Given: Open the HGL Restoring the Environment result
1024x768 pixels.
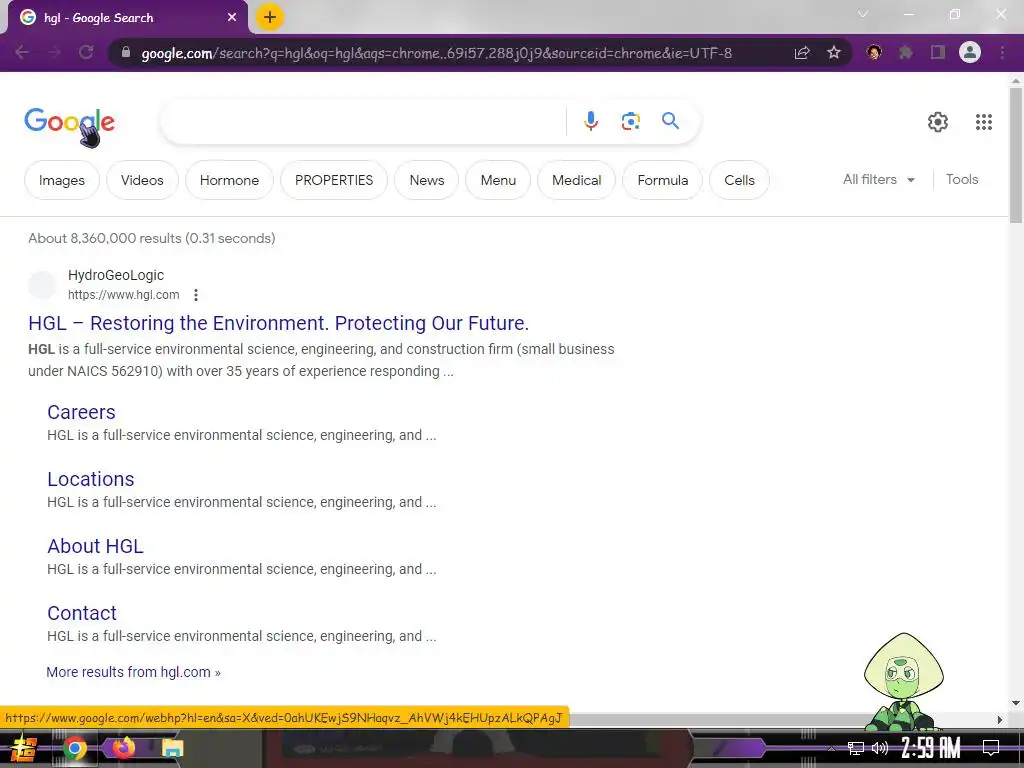Looking at the screenshot, I should point(278,323).
